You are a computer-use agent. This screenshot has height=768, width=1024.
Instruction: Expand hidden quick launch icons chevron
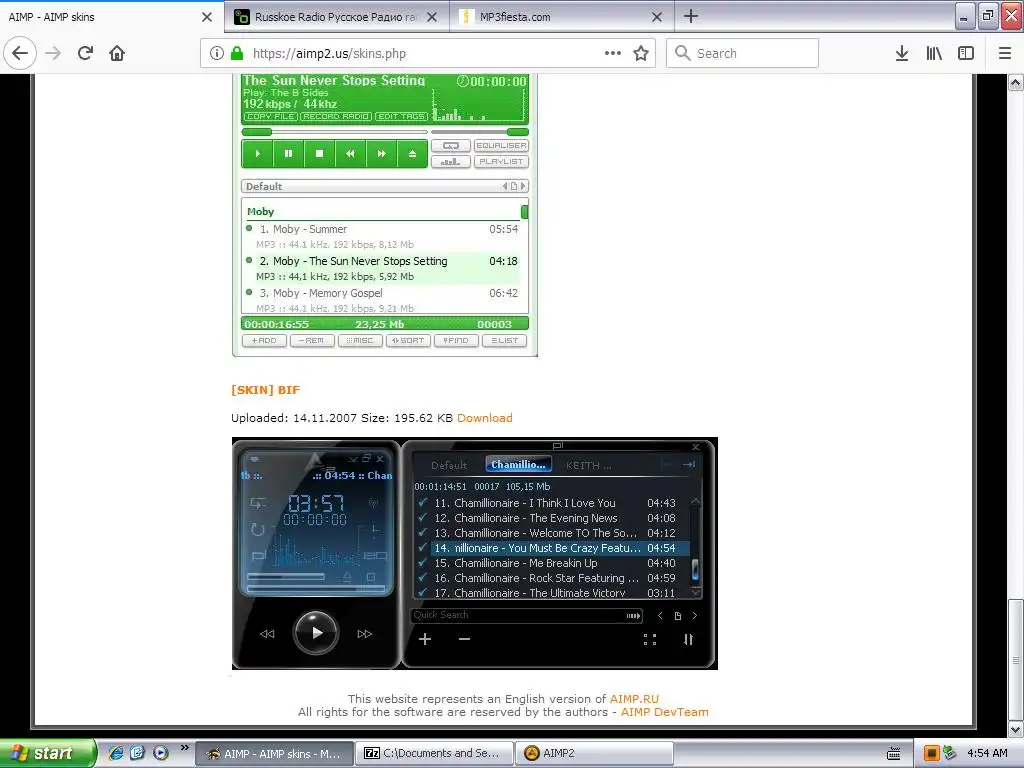click(x=184, y=748)
